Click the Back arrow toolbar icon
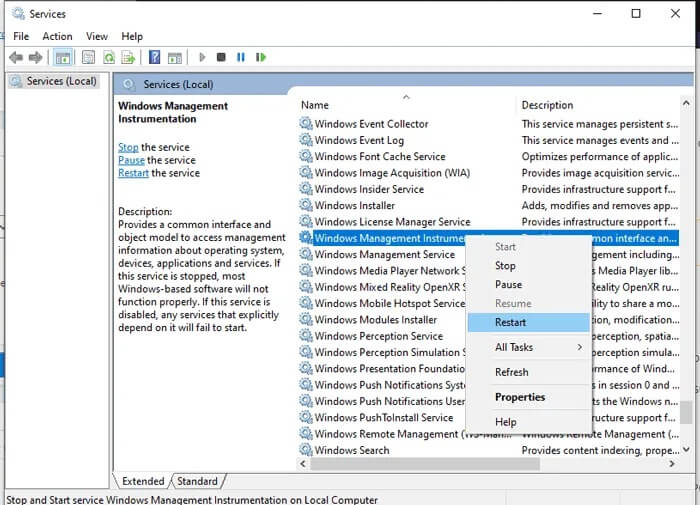The width and height of the screenshot is (700, 505). (16, 57)
